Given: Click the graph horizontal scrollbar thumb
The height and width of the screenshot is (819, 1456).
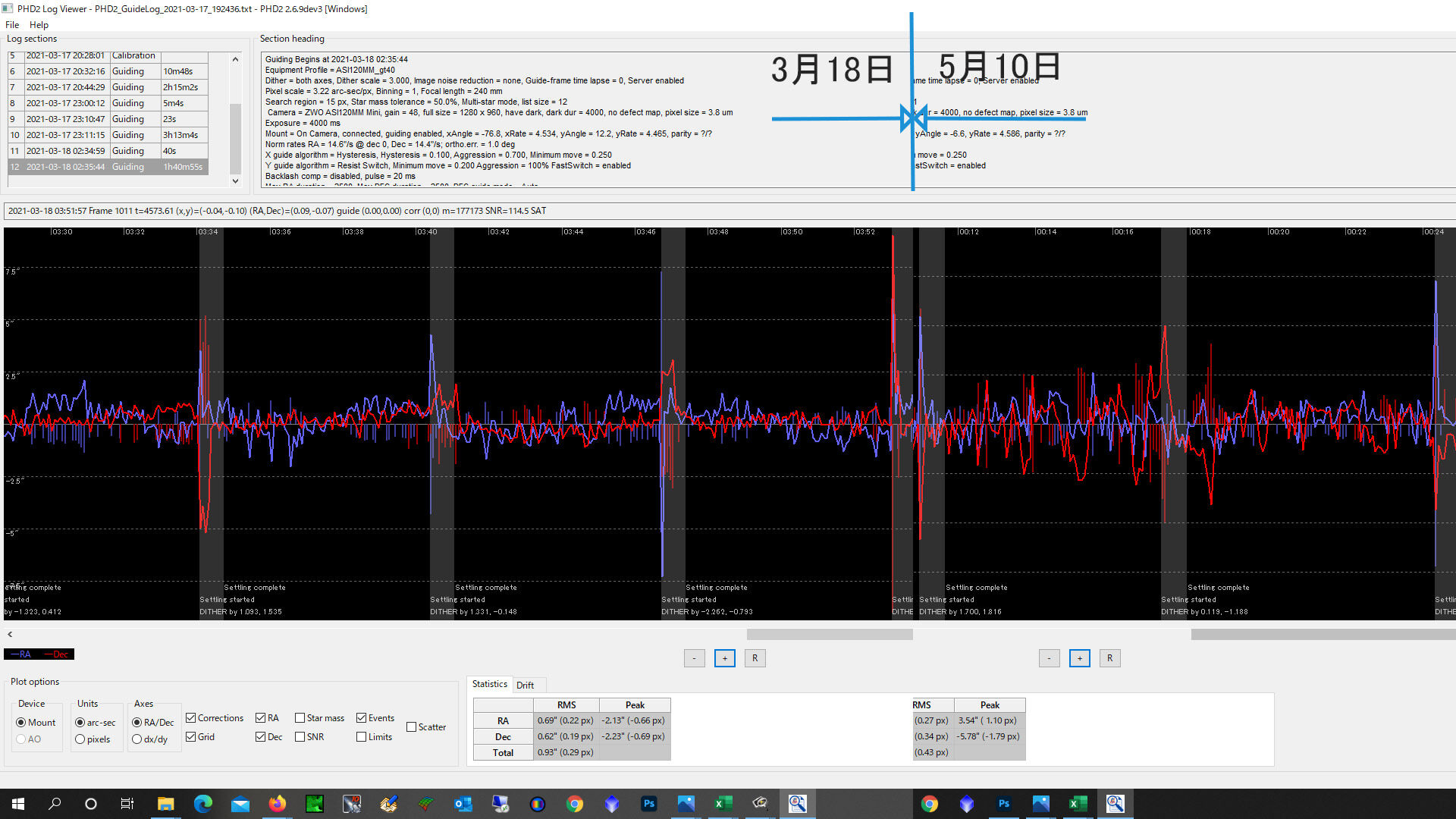Looking at the screenshot, I should 829,635.
